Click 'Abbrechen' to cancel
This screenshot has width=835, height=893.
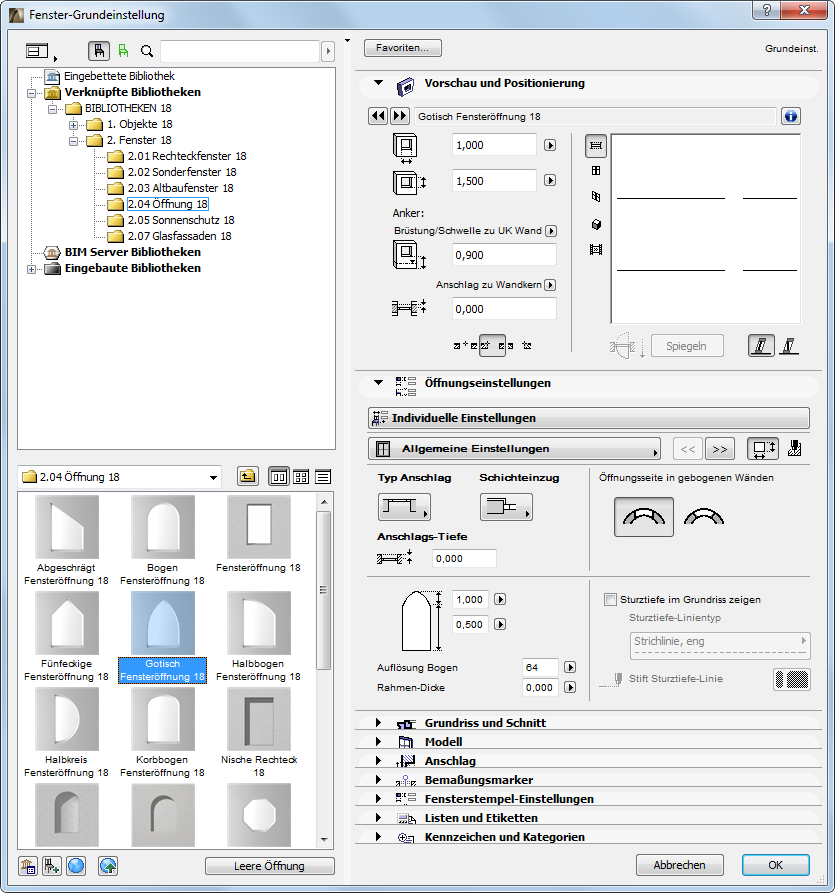680,865
